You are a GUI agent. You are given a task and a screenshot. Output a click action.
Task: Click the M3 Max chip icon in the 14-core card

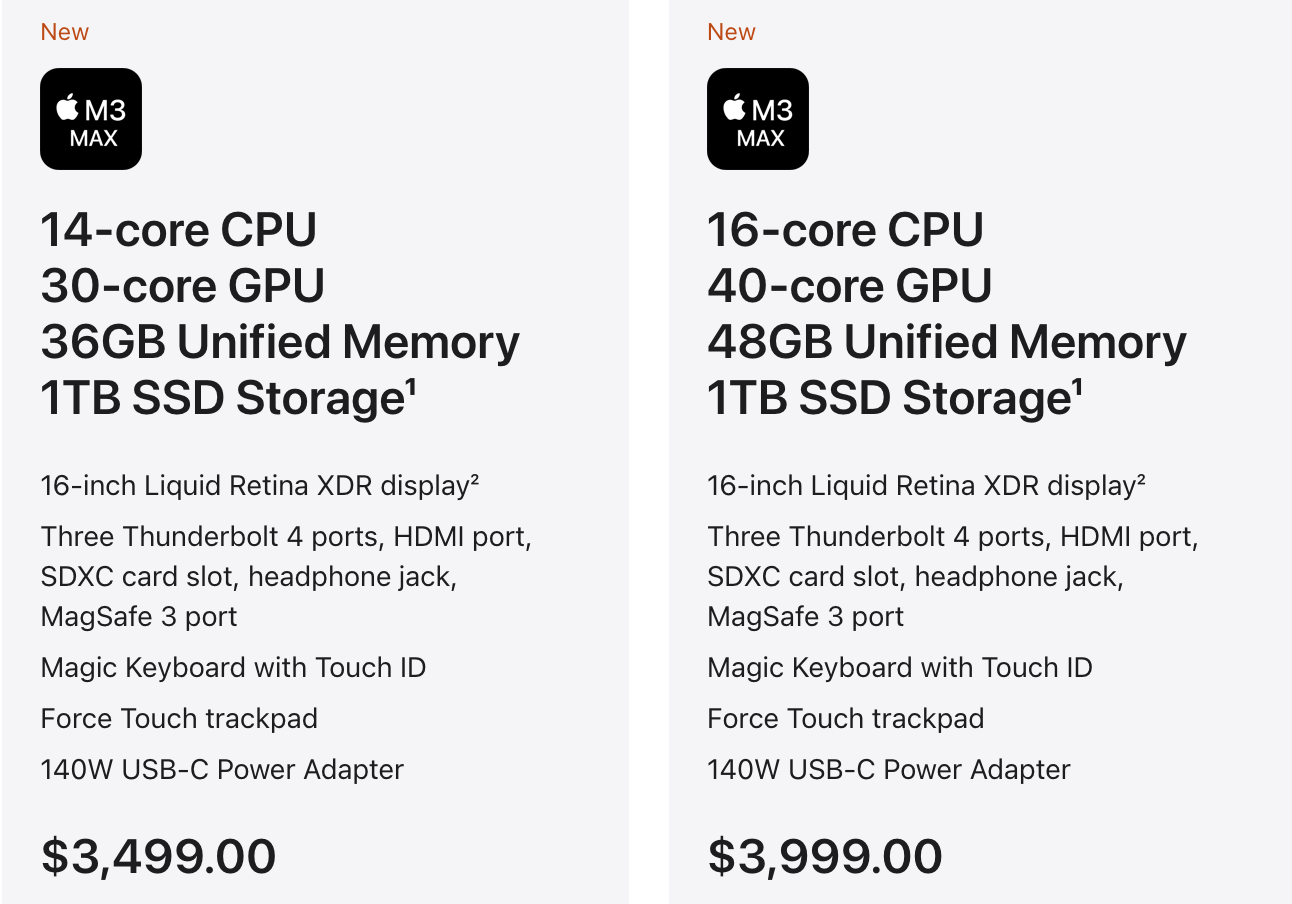(x=91, y=119)
